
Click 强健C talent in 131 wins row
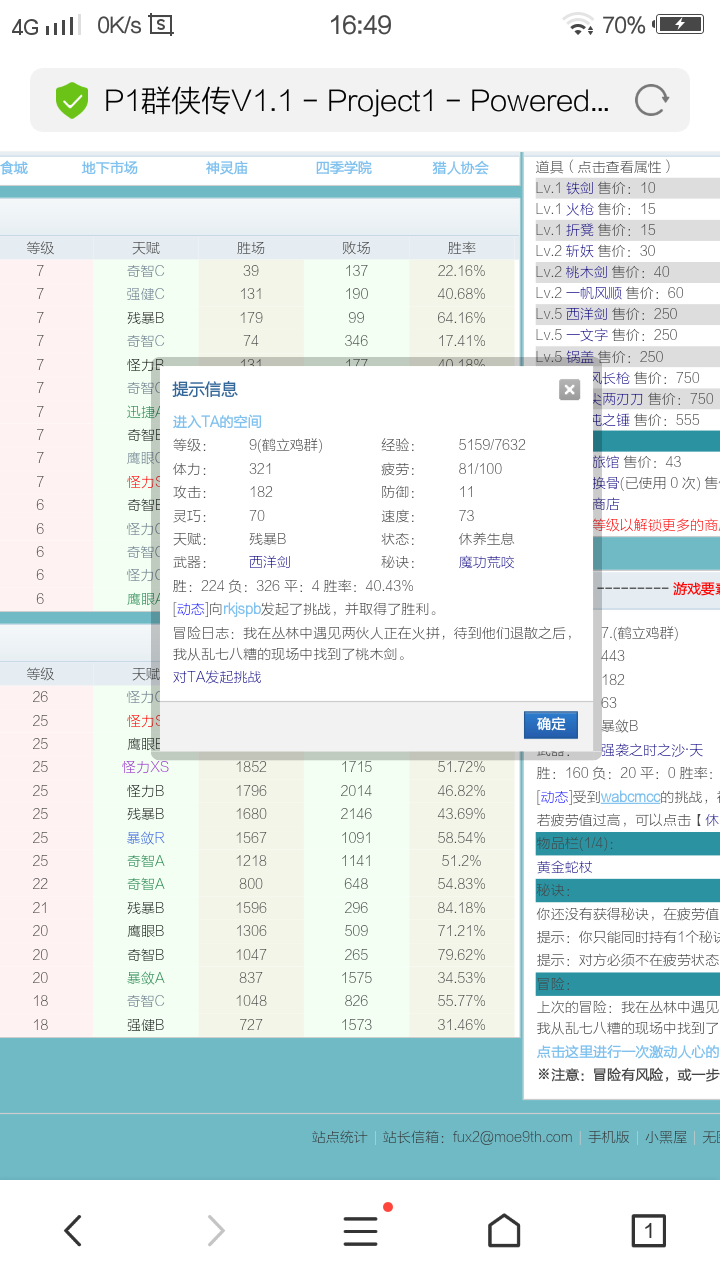(146, 294)
